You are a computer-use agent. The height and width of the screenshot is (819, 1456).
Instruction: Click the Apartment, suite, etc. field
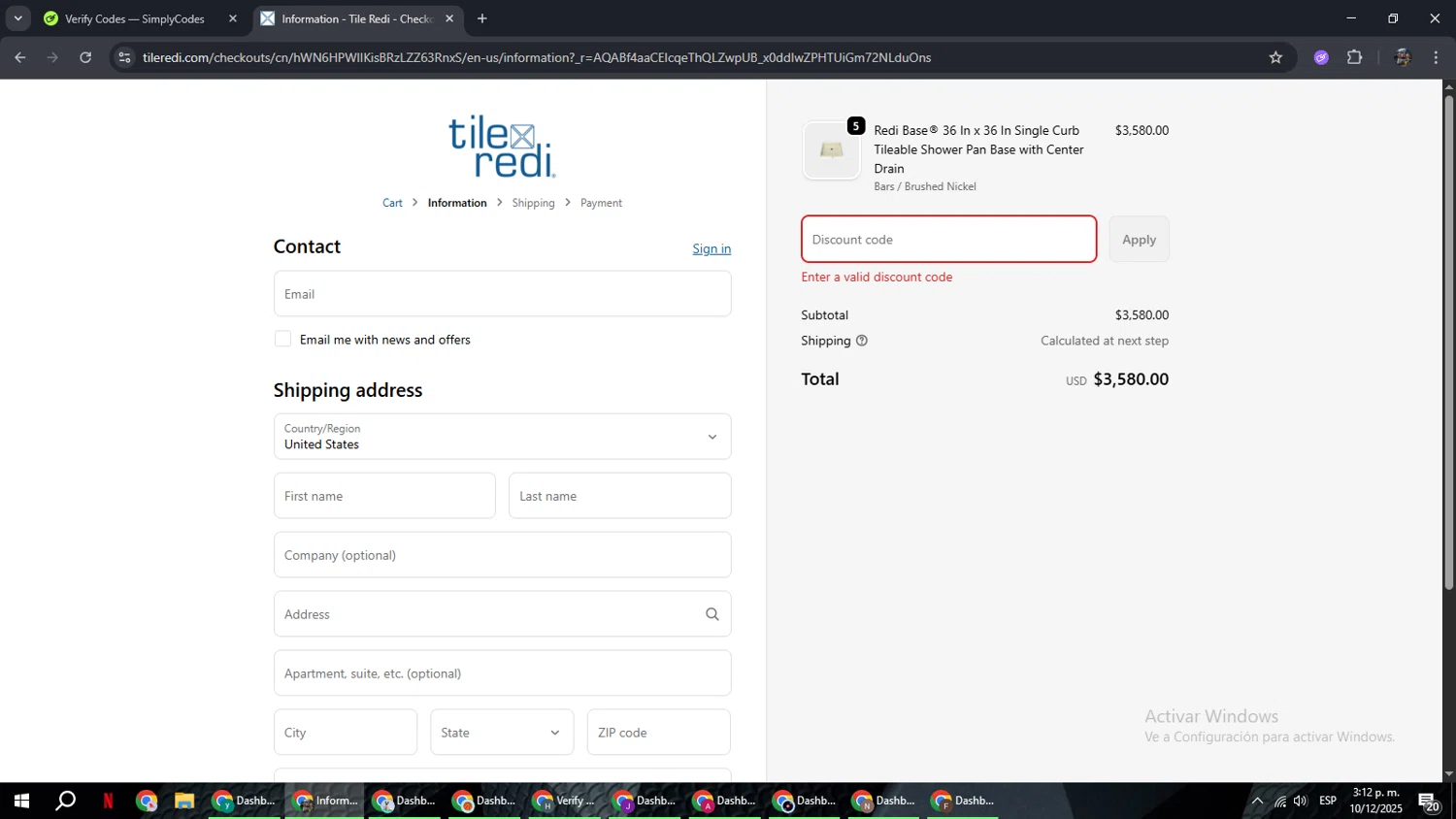click(x=502, y=673)
